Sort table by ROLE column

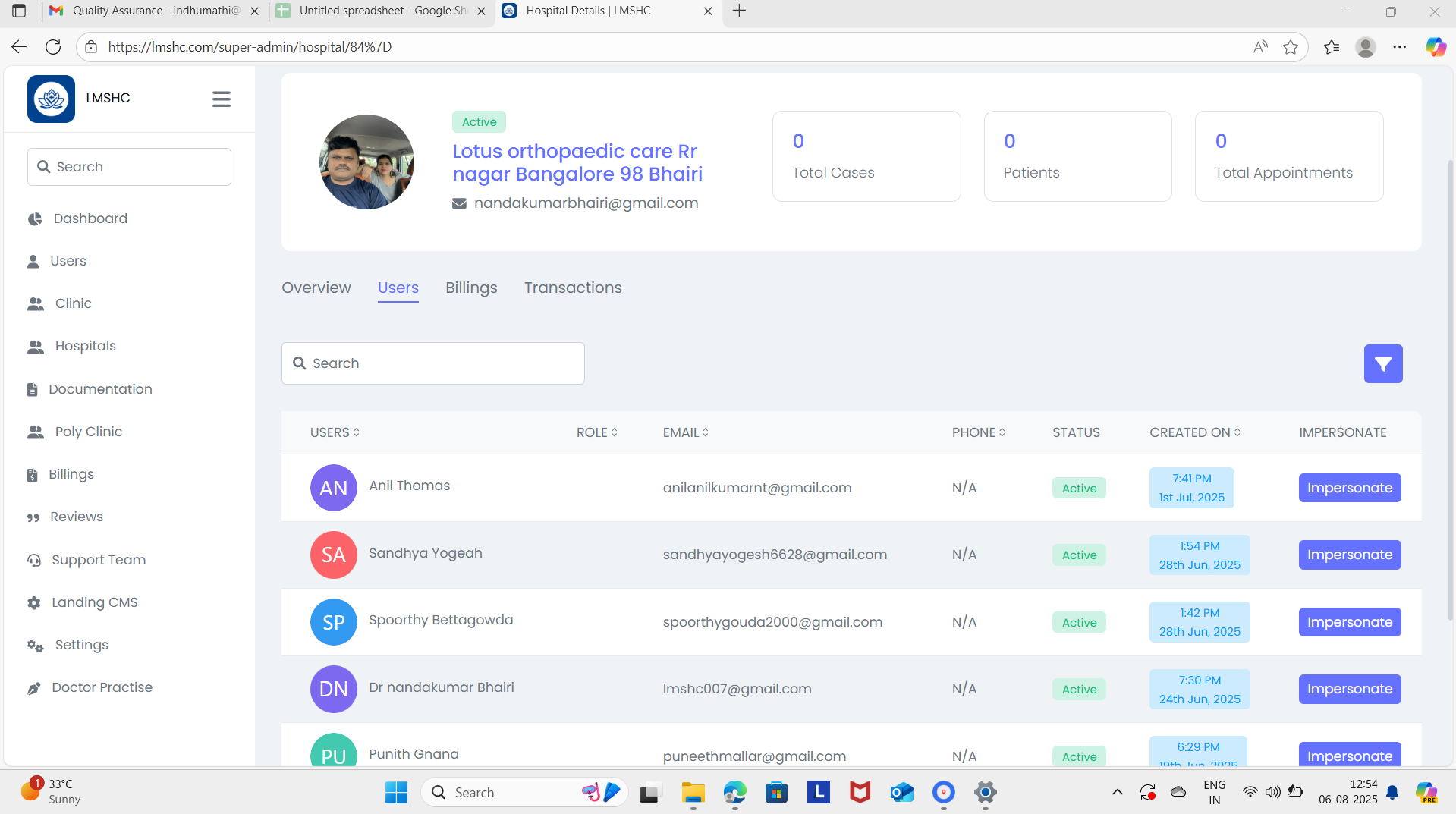coord(596,432)
